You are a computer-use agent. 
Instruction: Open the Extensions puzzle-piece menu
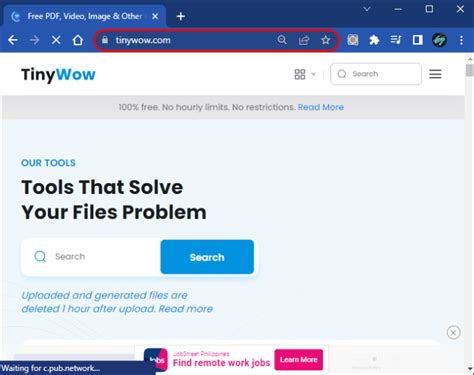(x=374, y=40)
